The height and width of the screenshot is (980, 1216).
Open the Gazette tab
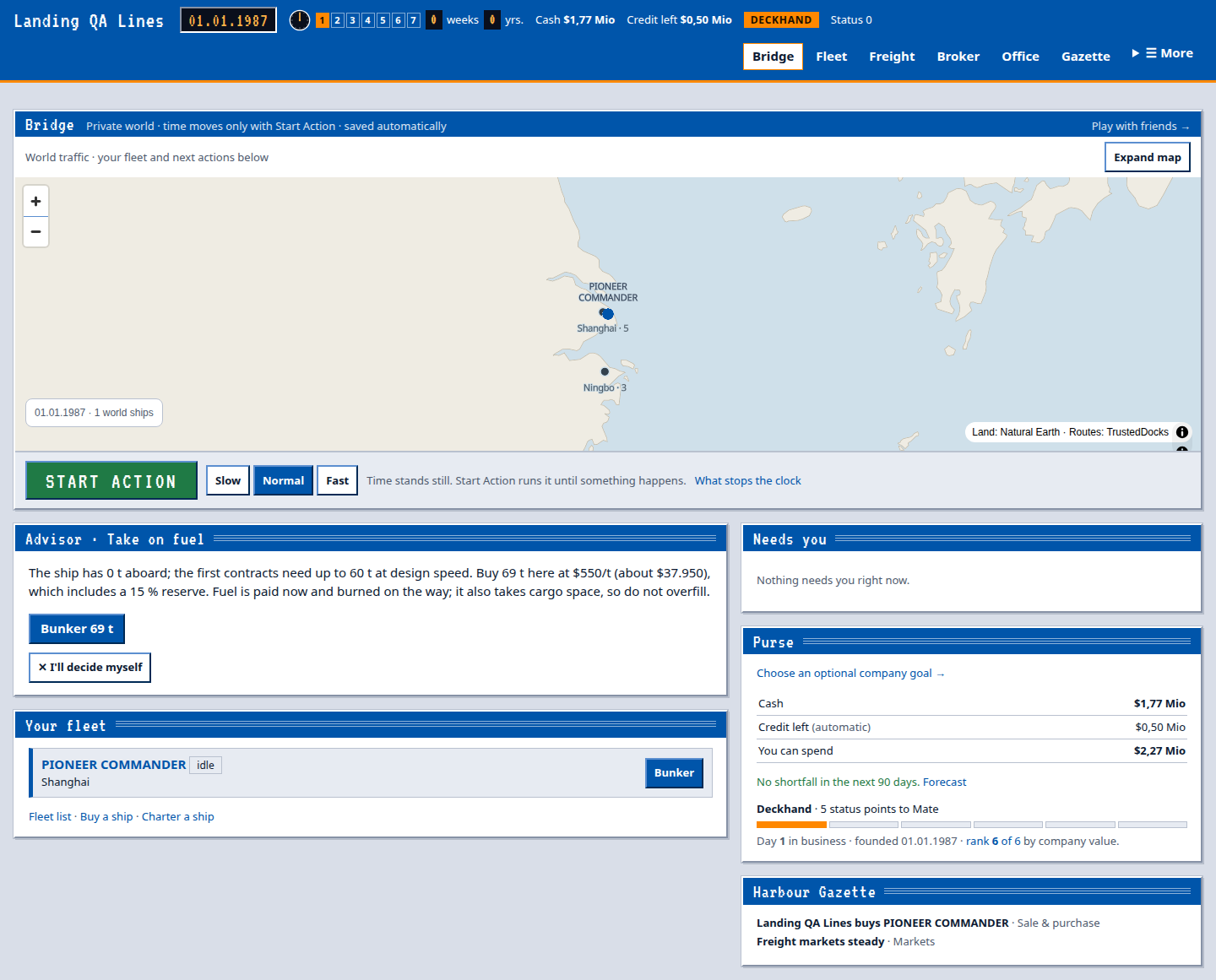pos(1086,57)
